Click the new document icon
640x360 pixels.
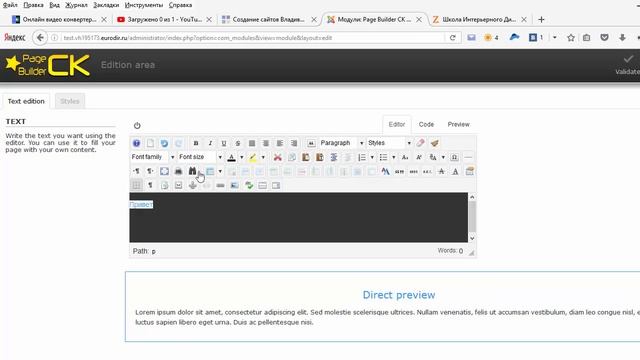(x=150, y=143)
